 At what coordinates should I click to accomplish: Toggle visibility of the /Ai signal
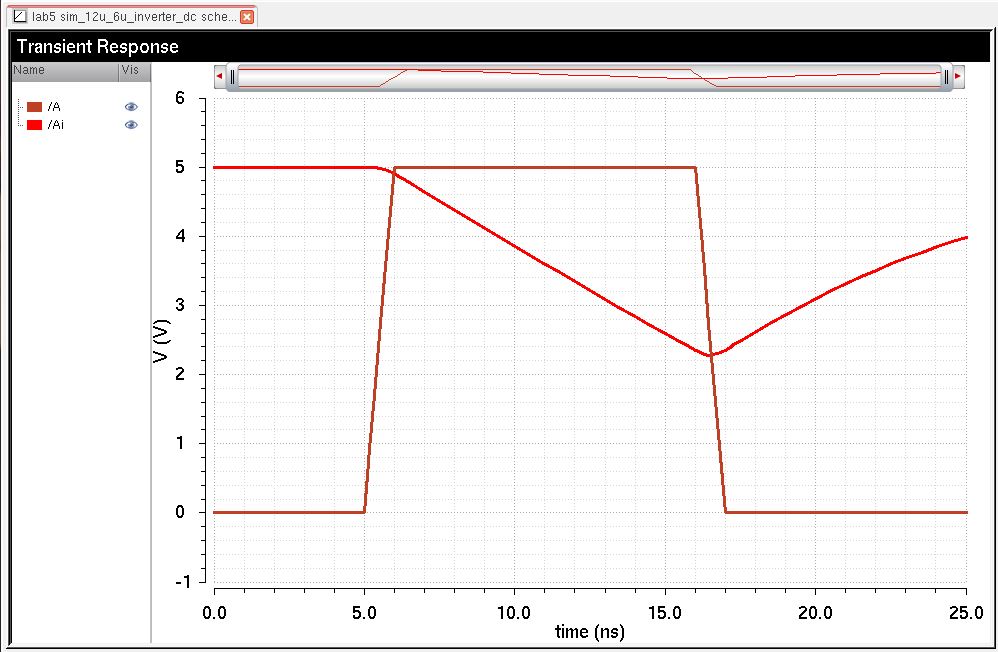pyautogui.click(x=131, y=125)
